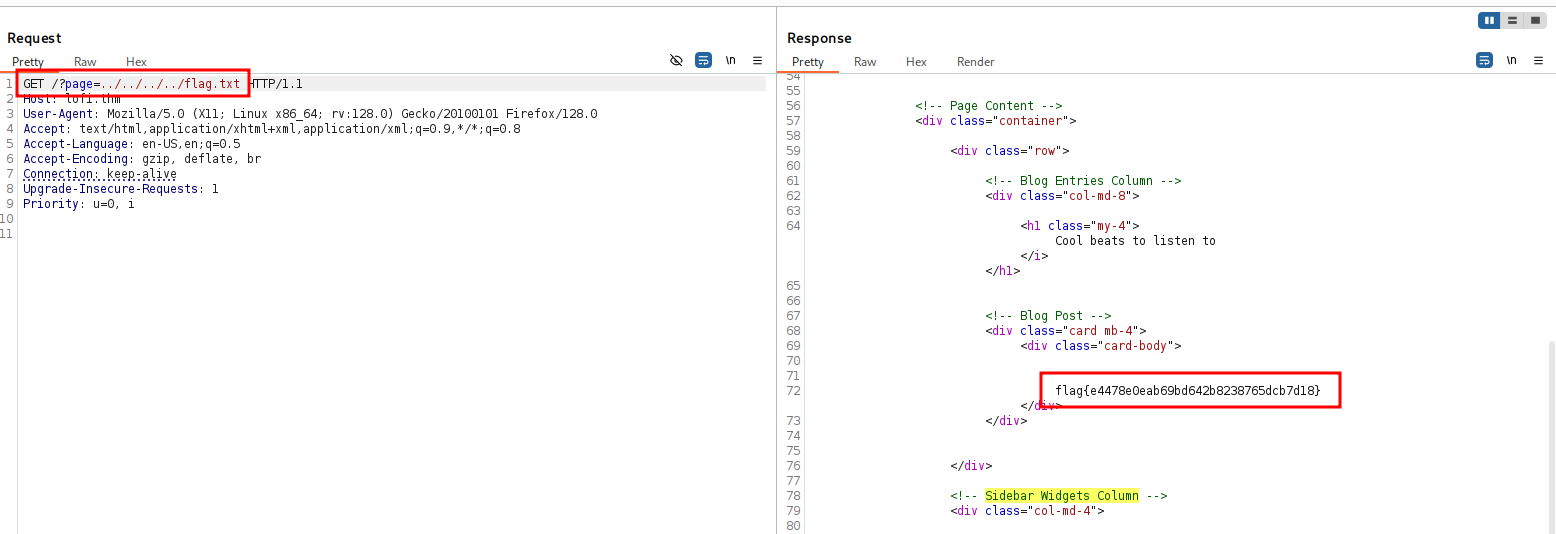Open the Response panel hamburger options menu
The image size is (1556, 534).
pos(1538,60)
